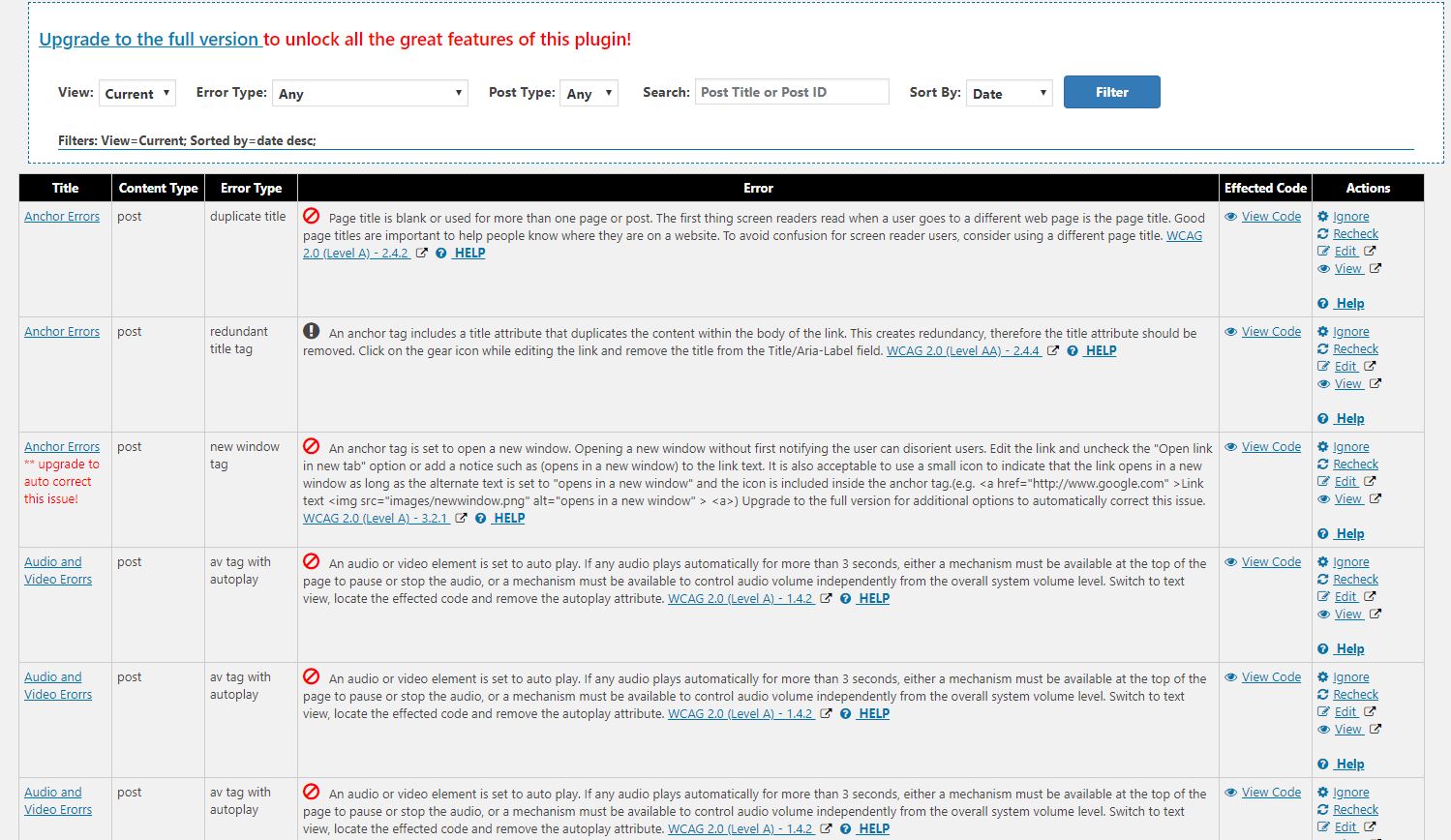View Code for the third av tag with autoplay row
The width and height of the screenshot is (1451, 840).
(x=1271, y=793)
